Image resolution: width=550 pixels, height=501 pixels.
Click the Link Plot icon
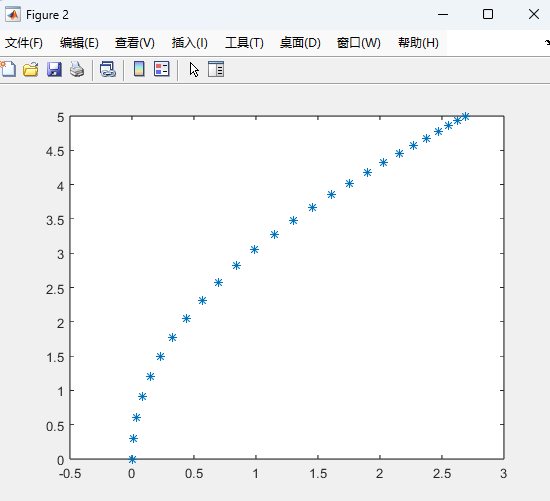[108, 69]
